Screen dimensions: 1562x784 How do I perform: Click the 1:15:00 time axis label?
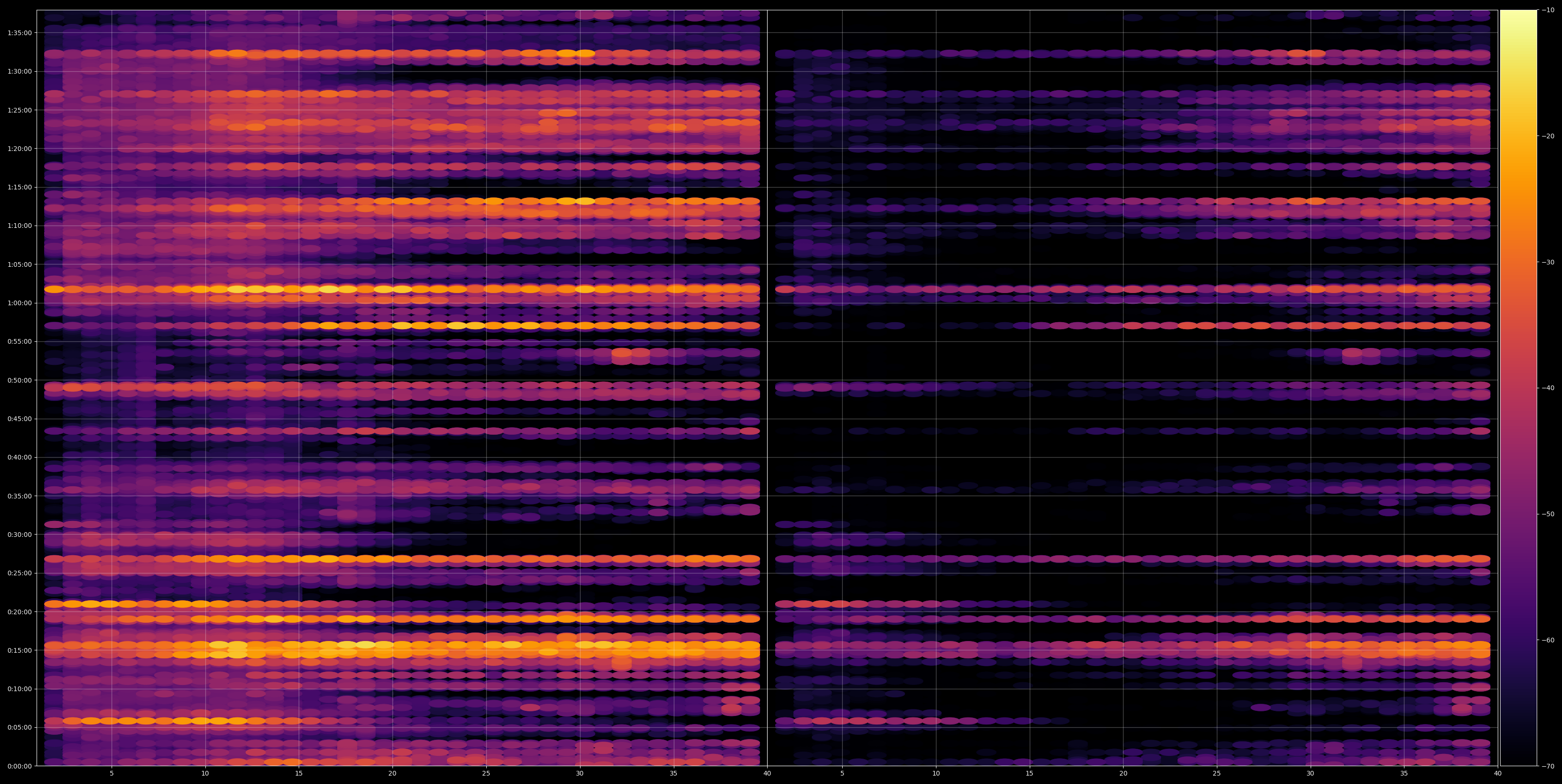point(19,188)
